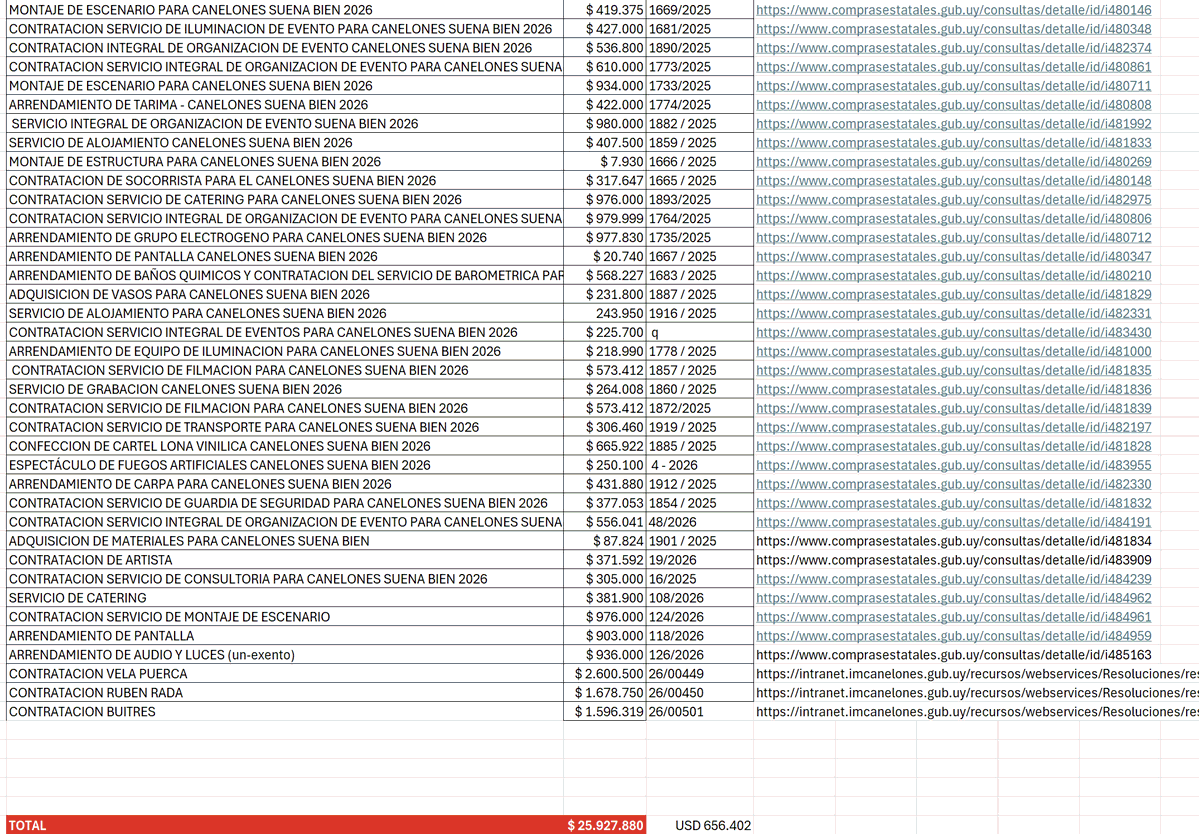
Task: Open the link ending in i483955
Action: coord(954,466)
